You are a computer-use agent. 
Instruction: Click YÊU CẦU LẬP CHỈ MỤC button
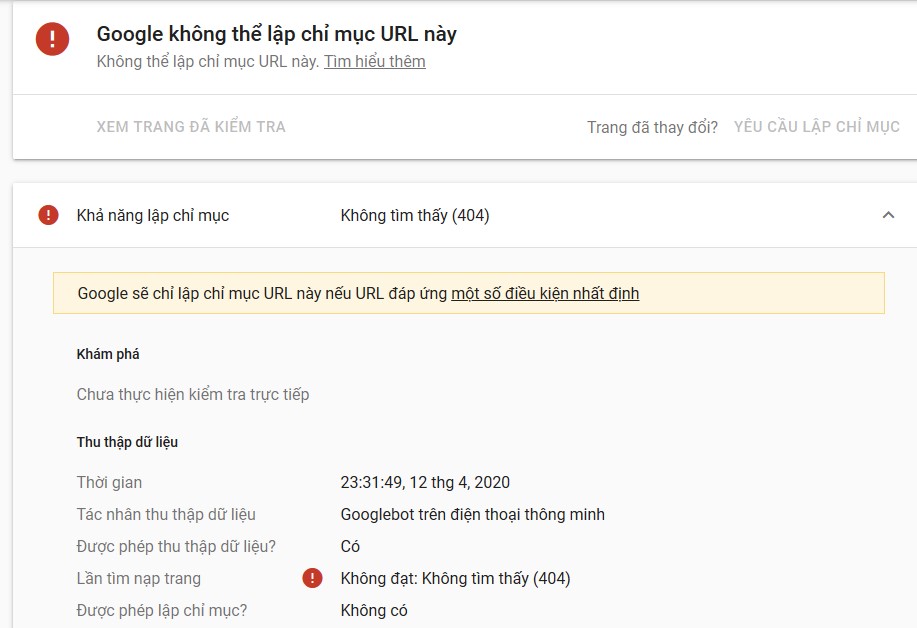click(x=816, y=127)
